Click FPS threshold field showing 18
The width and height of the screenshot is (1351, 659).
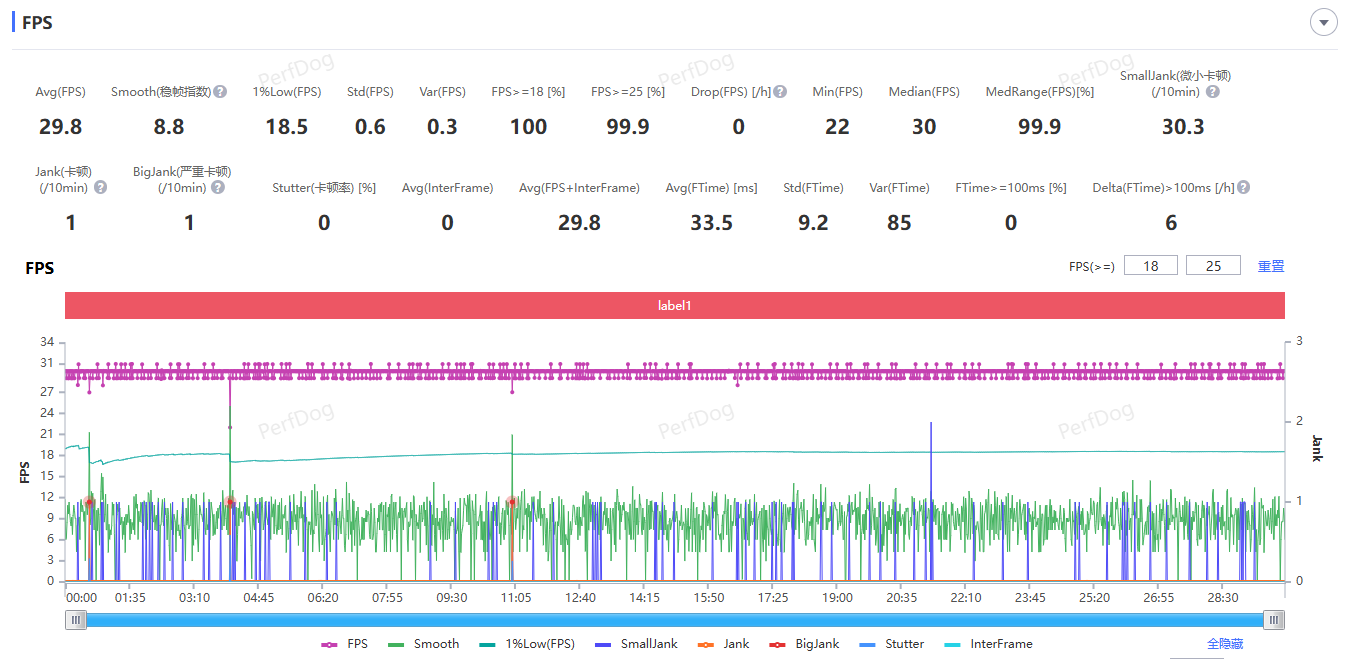(x=1151, y=266)
